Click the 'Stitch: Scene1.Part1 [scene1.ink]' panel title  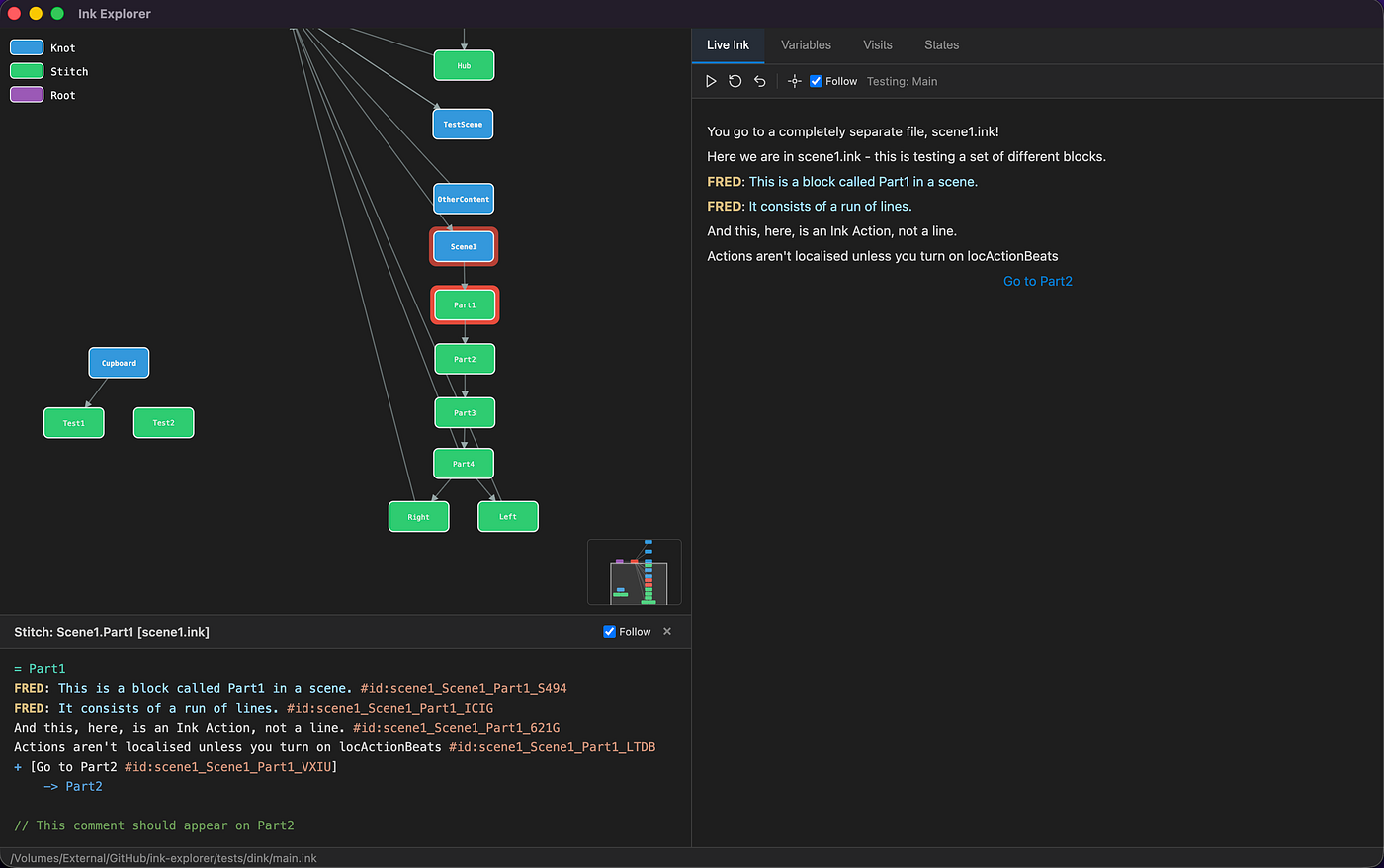[x=112, y=632]
